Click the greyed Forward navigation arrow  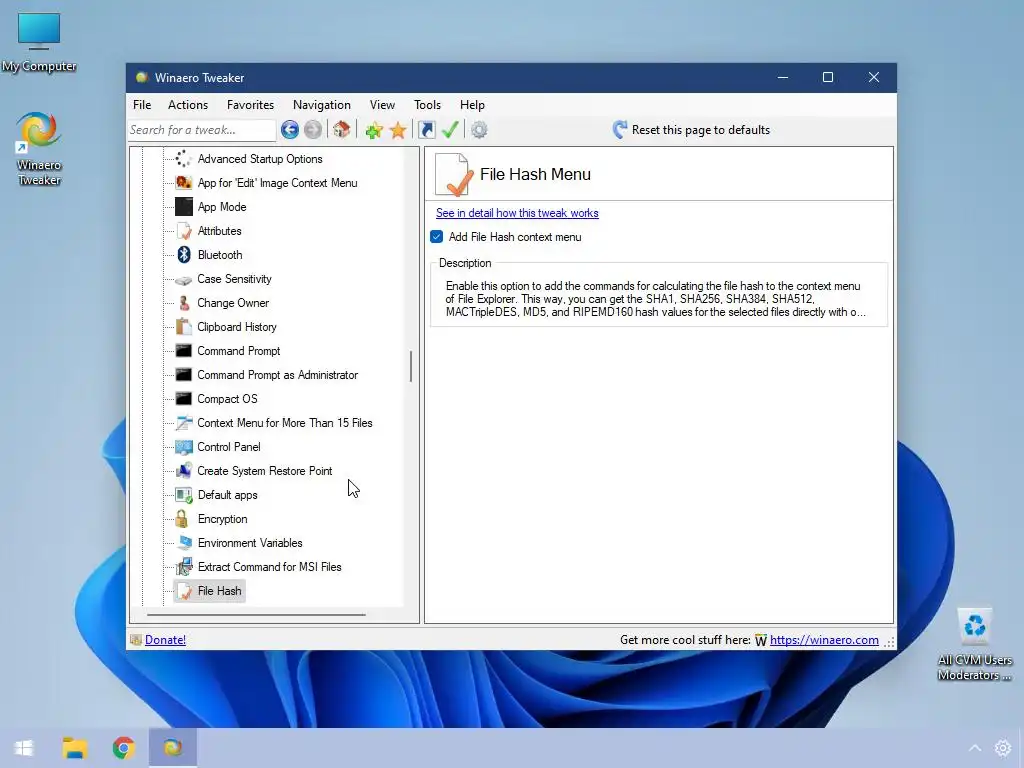(x=313, y=130)
